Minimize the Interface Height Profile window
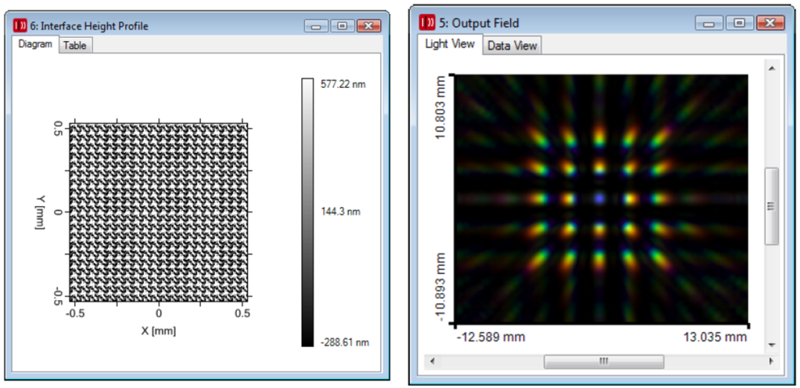This screenshot has height=388, width=800. pos(316,26)
